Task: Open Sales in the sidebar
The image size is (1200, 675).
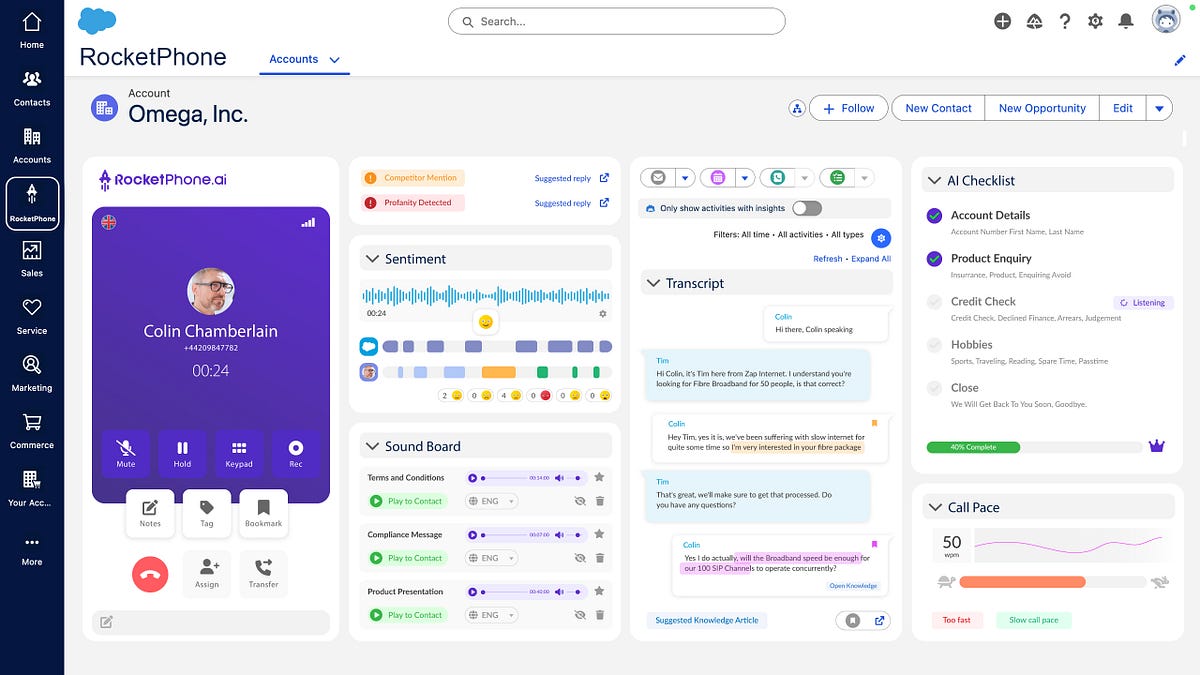Action: 32,259
